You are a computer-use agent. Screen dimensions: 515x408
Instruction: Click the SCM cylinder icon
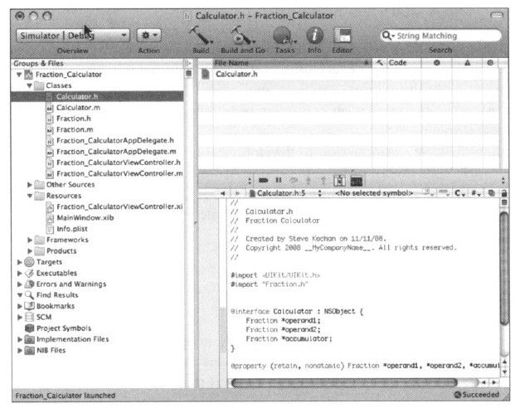click(29, 317)
